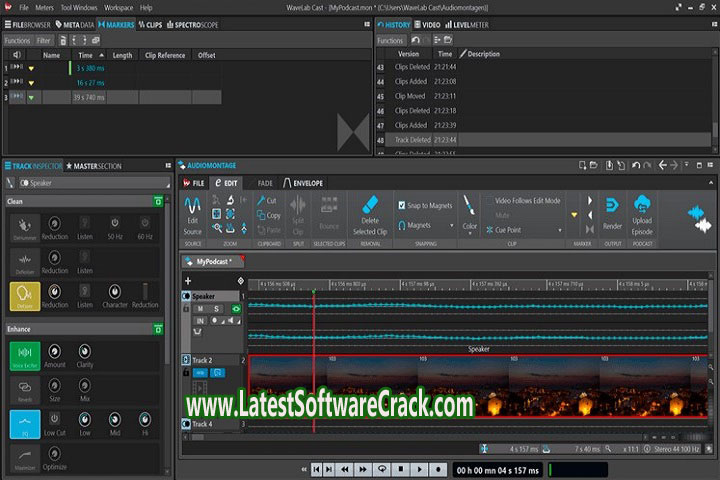
Task: Adjust the Voice Exciter Amount knob
Action: click(55, 351)
